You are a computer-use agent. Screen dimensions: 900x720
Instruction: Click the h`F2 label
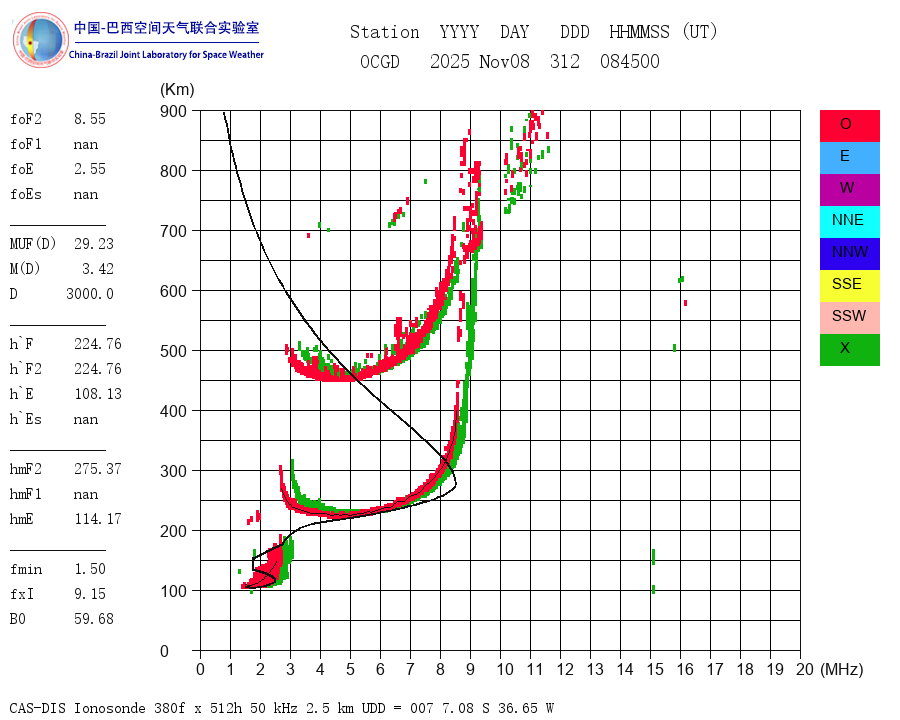[x=25, y=369]
